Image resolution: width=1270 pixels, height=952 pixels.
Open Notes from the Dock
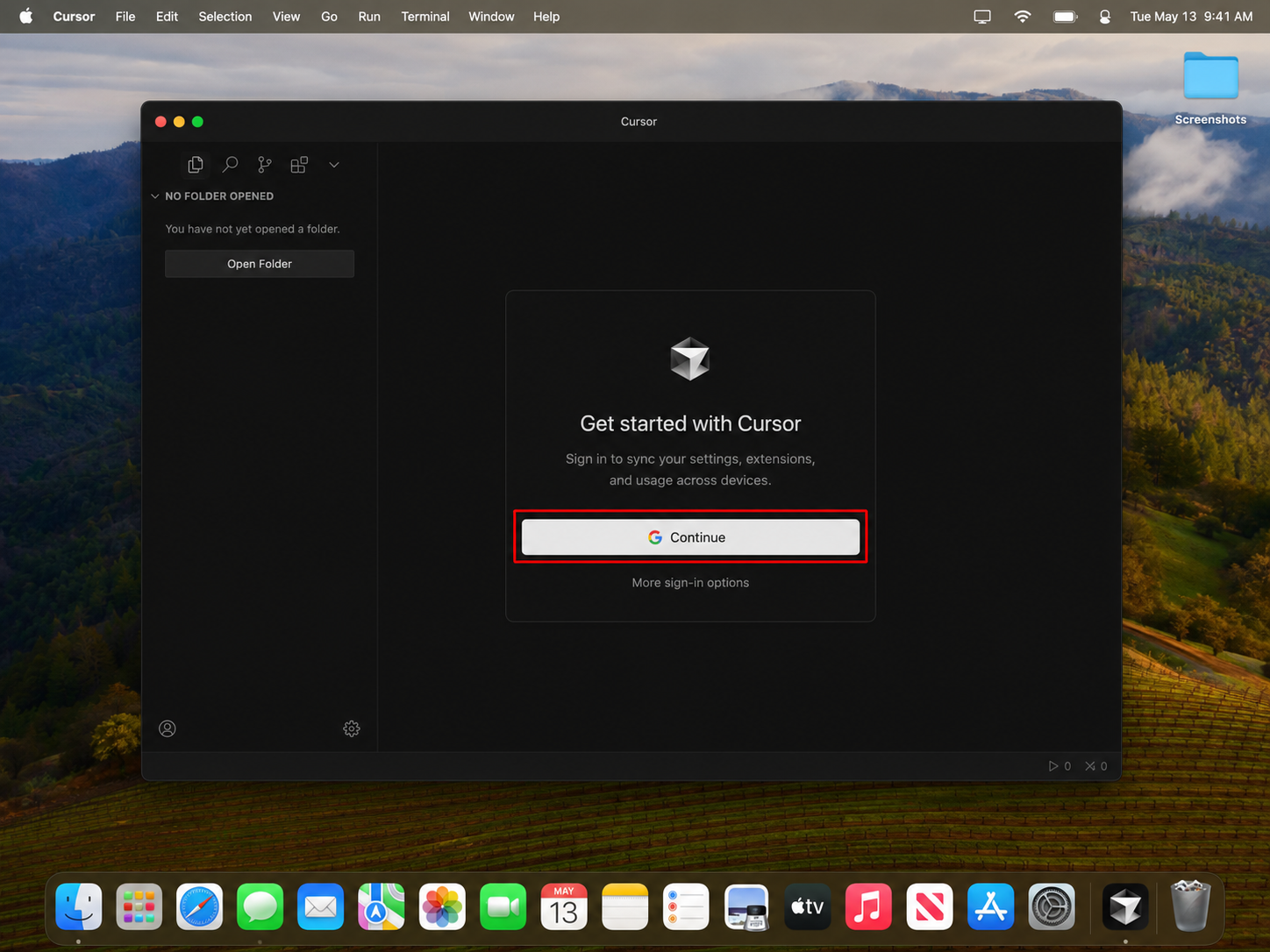coord(624,906)
